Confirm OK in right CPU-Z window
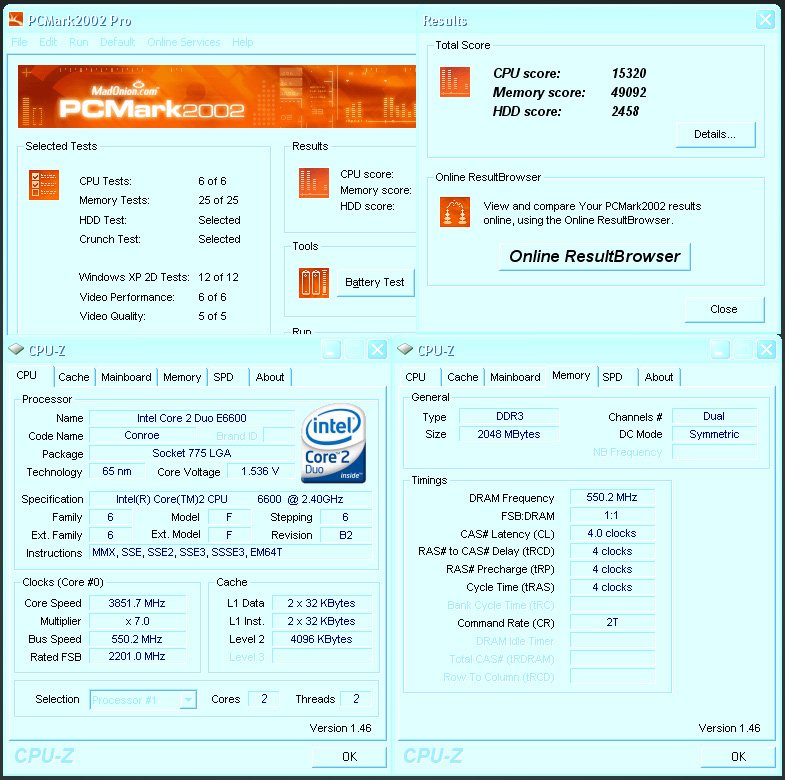The height and width of the screenshot is (780, 785). (x=738, y=756)
